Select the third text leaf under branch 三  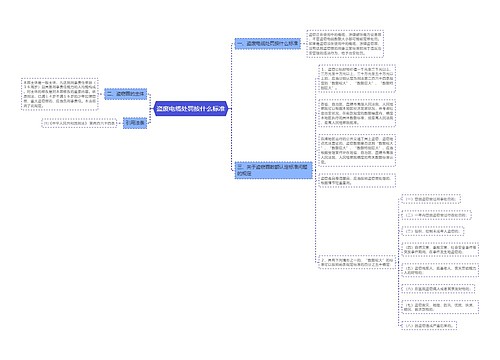[x=357, y=150]
